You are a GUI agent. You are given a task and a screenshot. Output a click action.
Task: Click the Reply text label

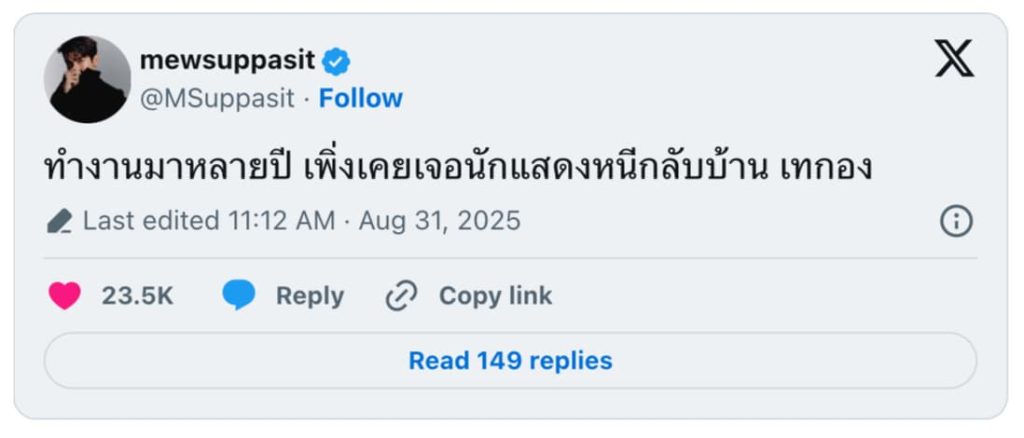[310, 296]
